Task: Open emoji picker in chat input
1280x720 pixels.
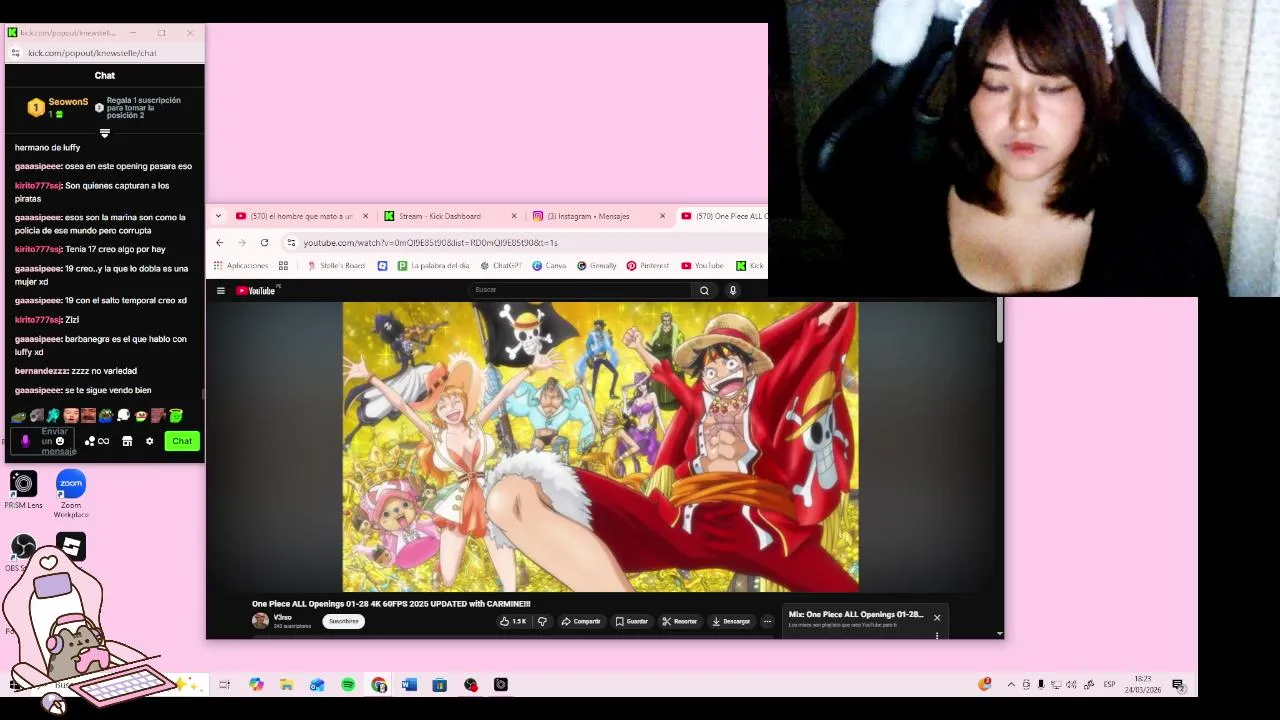Action: (x=60, y=441)
